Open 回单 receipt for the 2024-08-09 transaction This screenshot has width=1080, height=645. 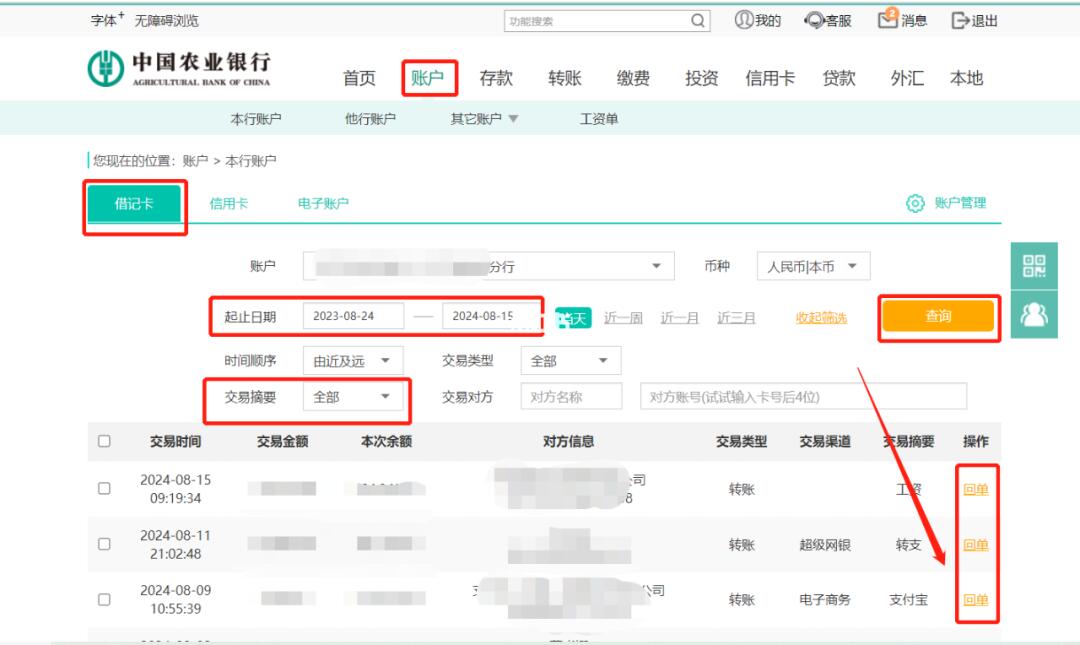[975, 601]
